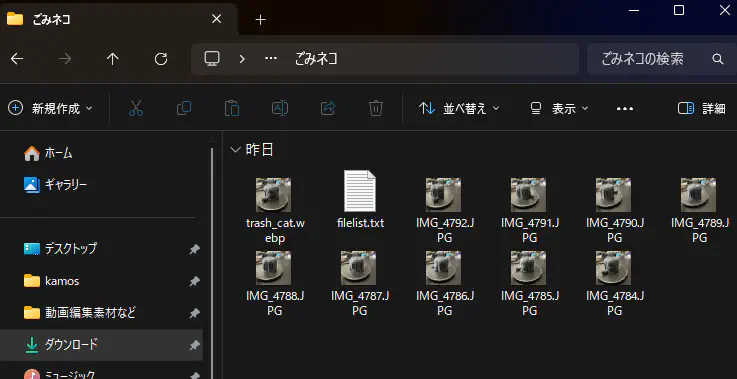Go up one folder level
Screen dimensions: 737x379
113,59
